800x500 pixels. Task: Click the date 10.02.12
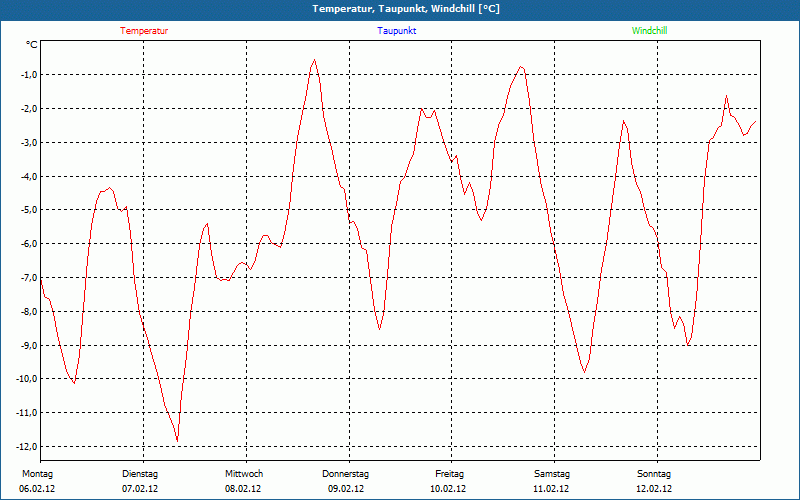pos(448,489)
